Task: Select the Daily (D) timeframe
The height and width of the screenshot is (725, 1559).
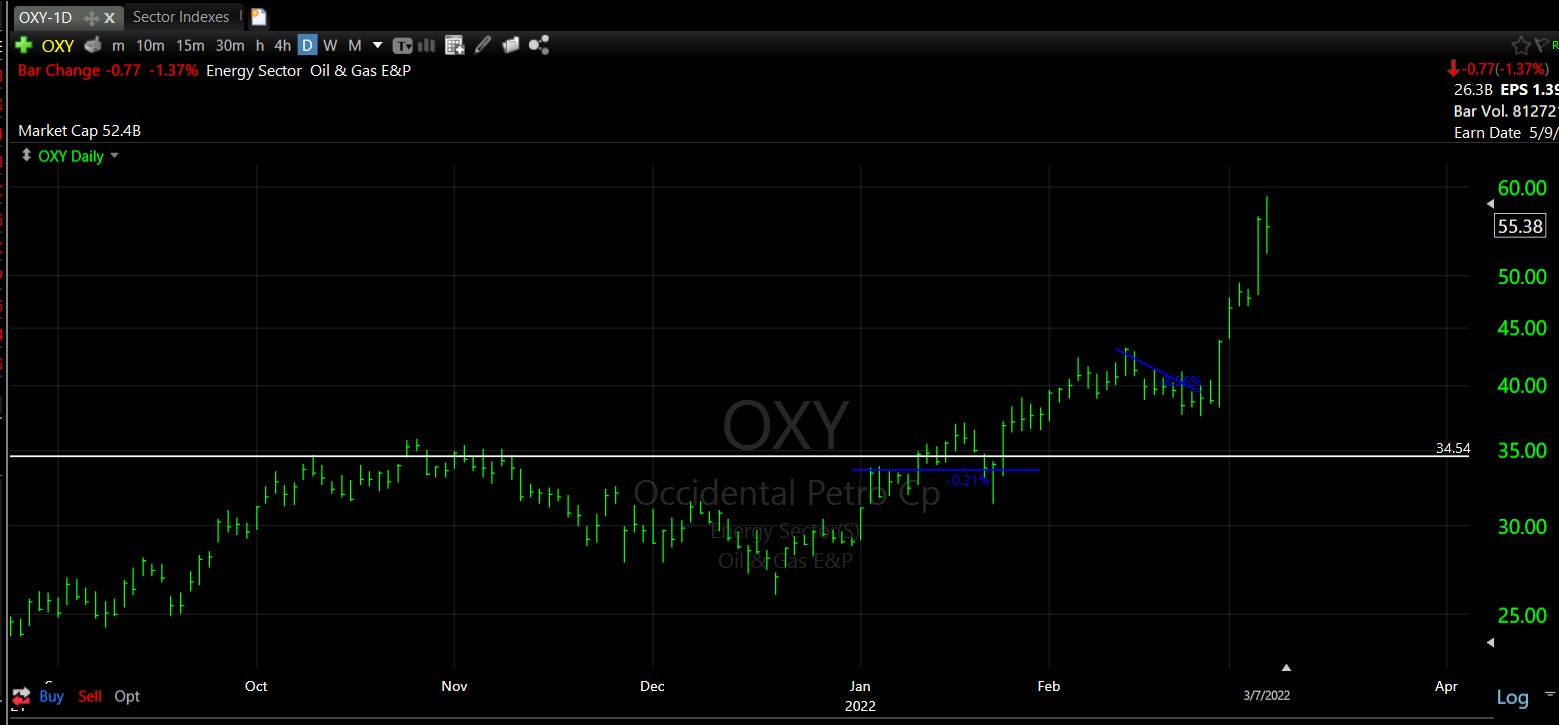Action: point(307,45)
